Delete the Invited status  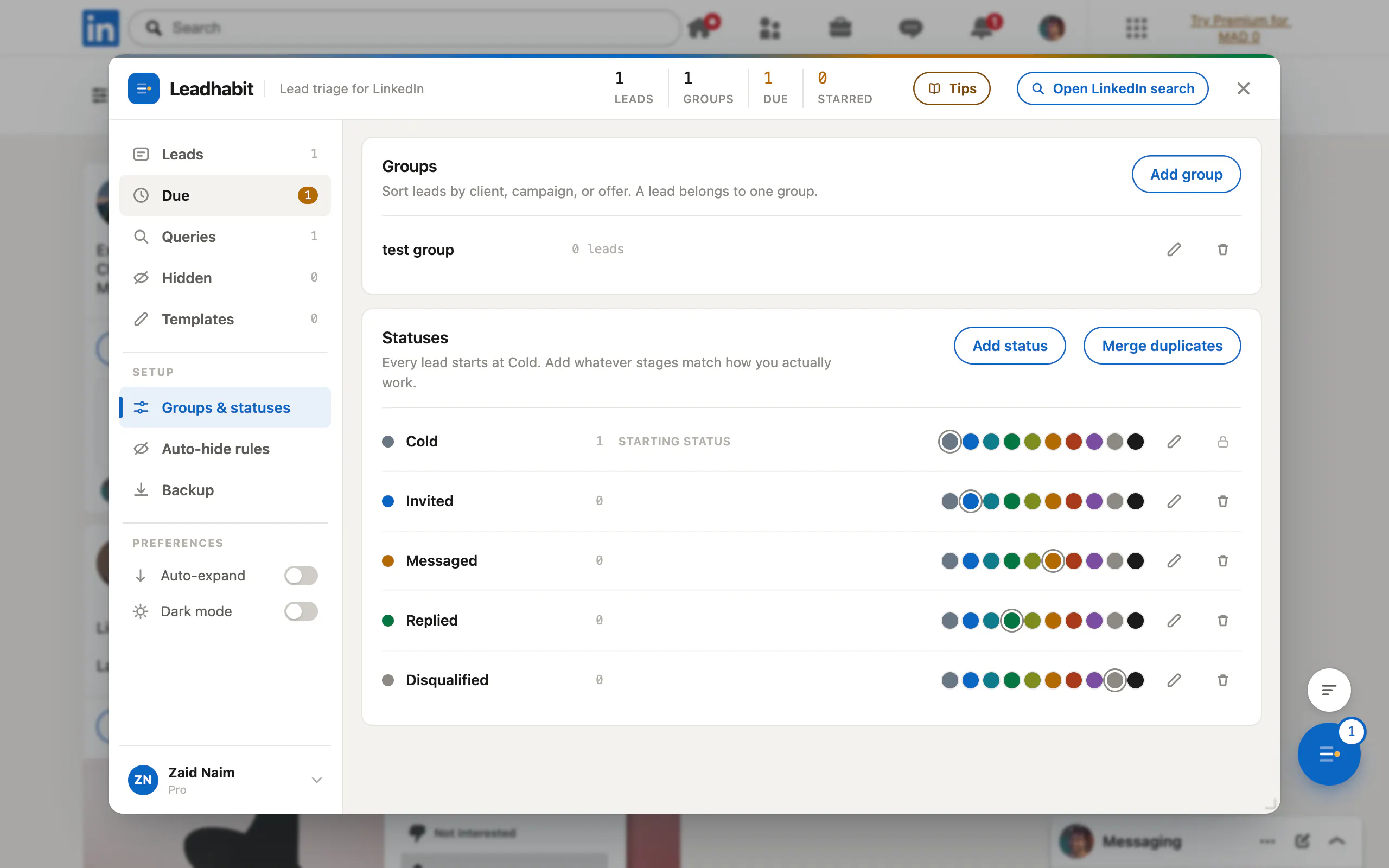[1222, 501]
